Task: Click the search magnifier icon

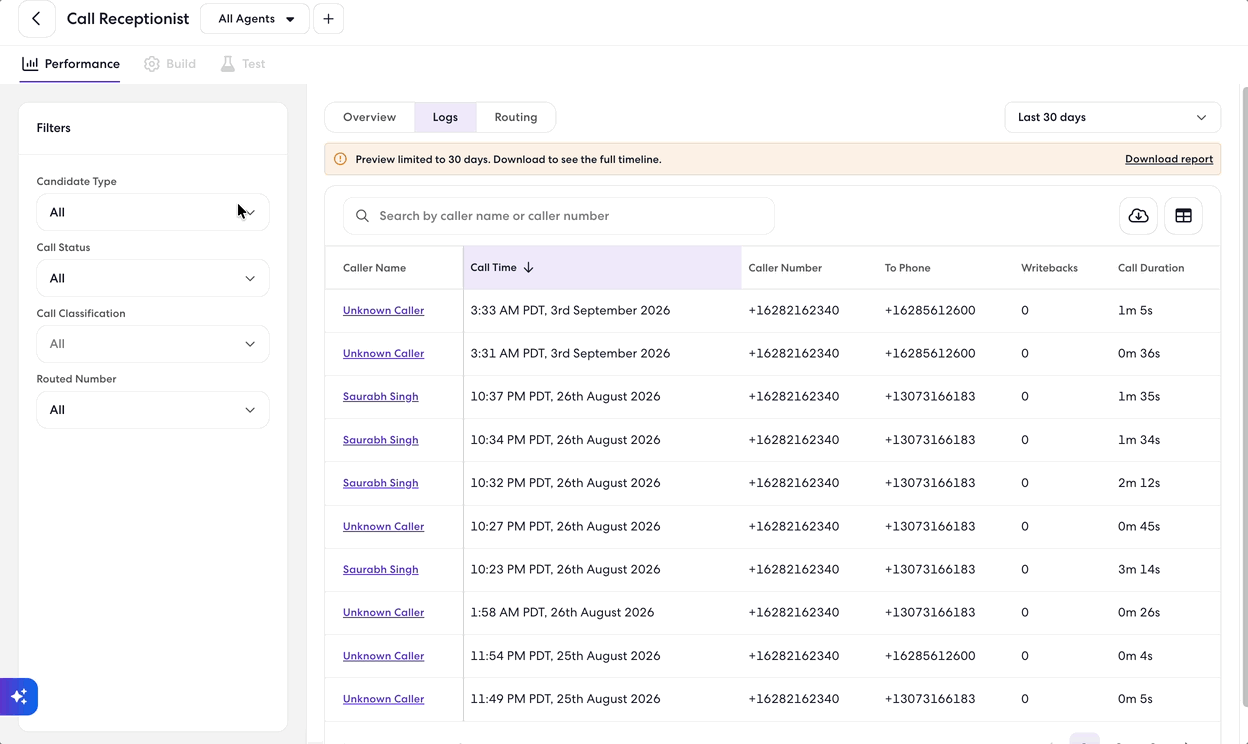Action: coord(362,216)
